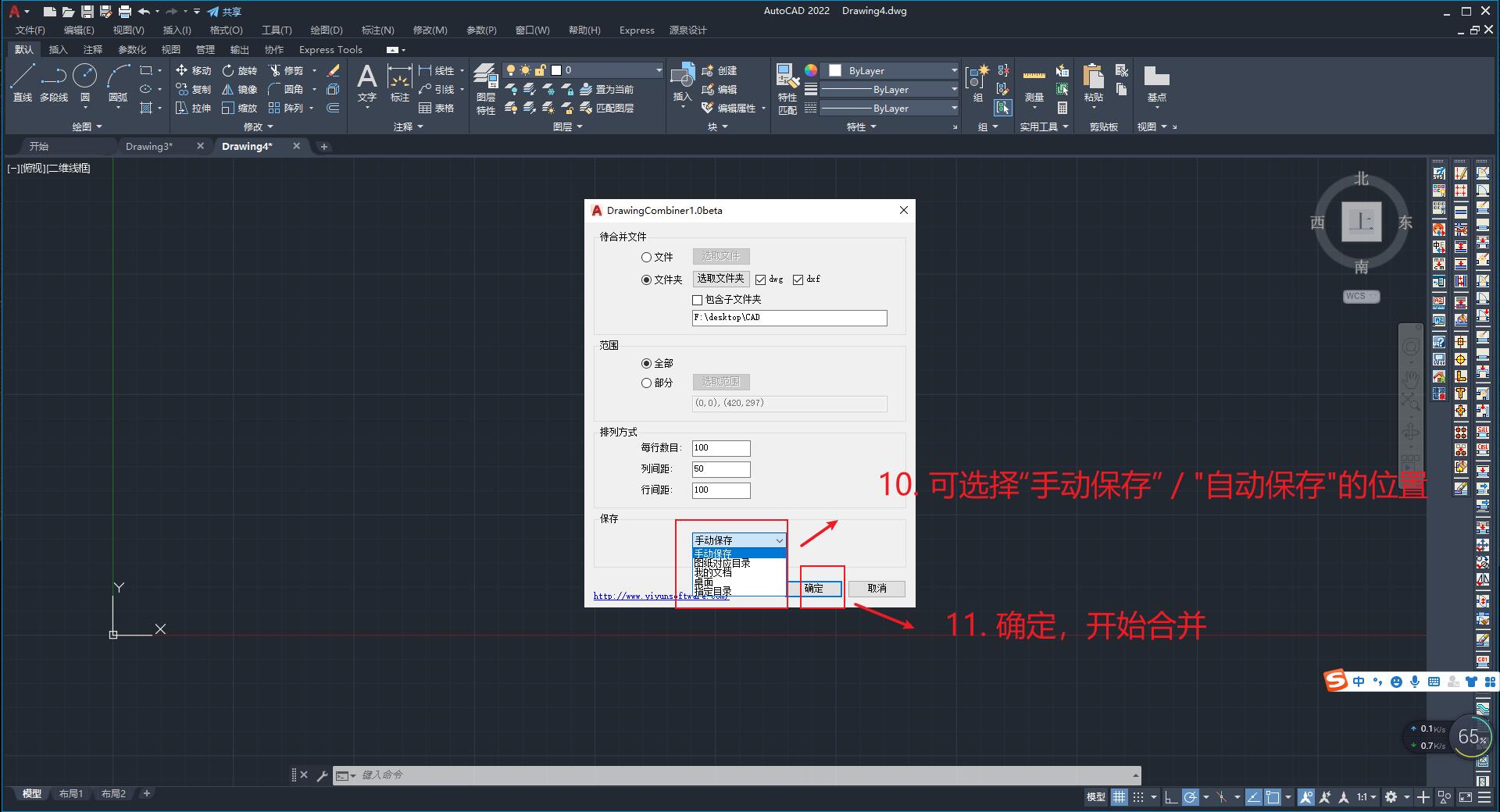The width and height of the screenshot is (1500, 812).
Task: Expand the 实用工具 panel
Action: pyautogui.click(x=1044, y=126)
